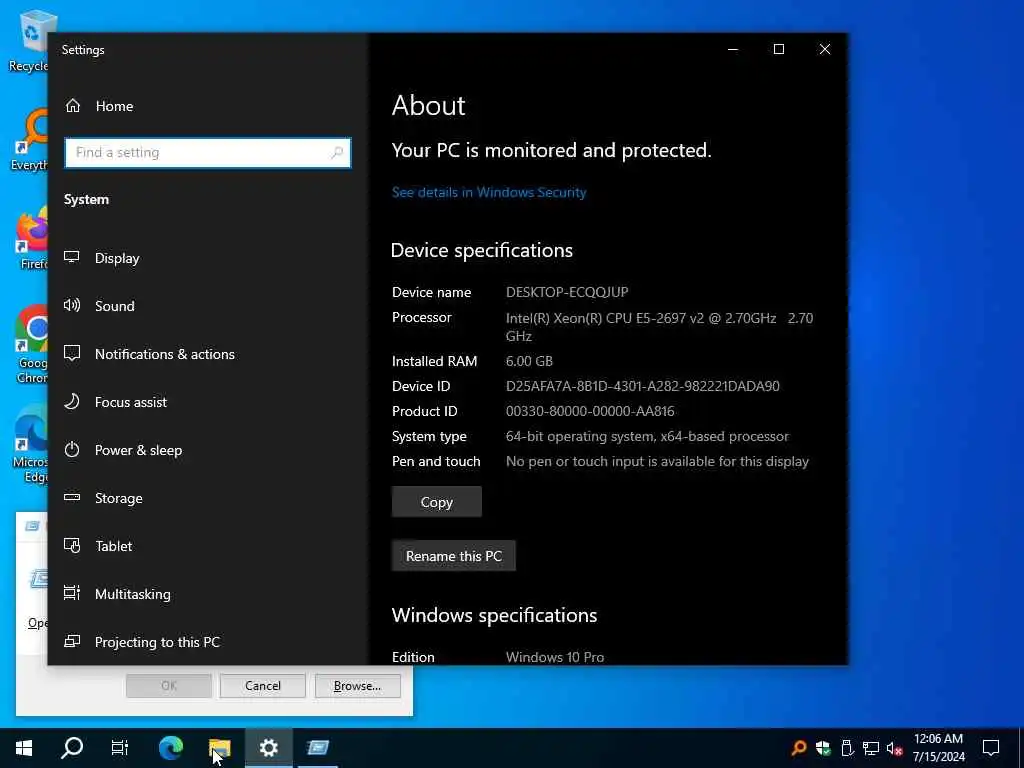Click the Product ID value 00330-80000-00000-AA816
This screenshot has width=1024, height=768.
click(x=590, y=411)
